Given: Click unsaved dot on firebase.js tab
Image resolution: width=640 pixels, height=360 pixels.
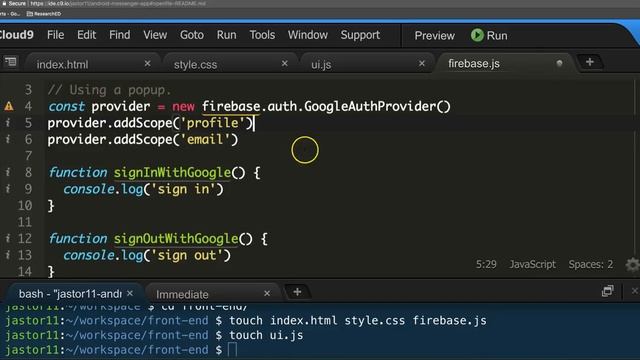Looking at the screenshot, I should pos(559,63).
